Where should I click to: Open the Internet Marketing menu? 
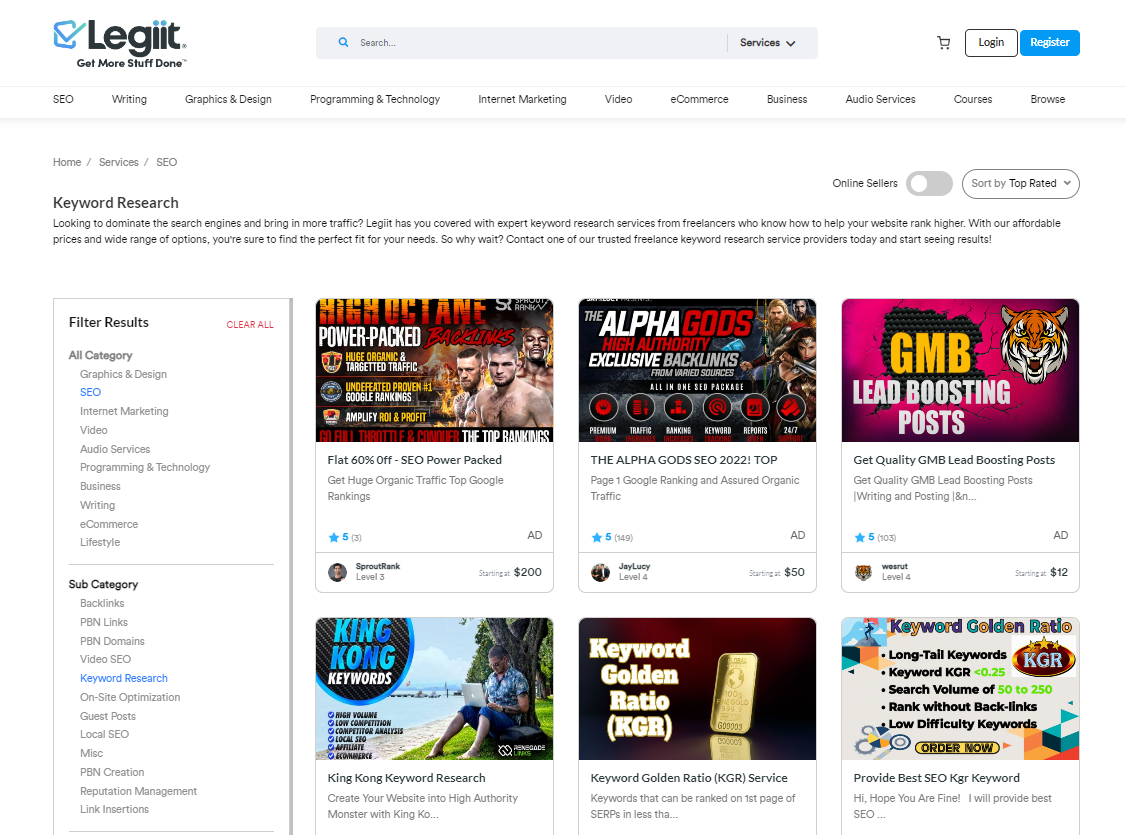pos(522,99)
